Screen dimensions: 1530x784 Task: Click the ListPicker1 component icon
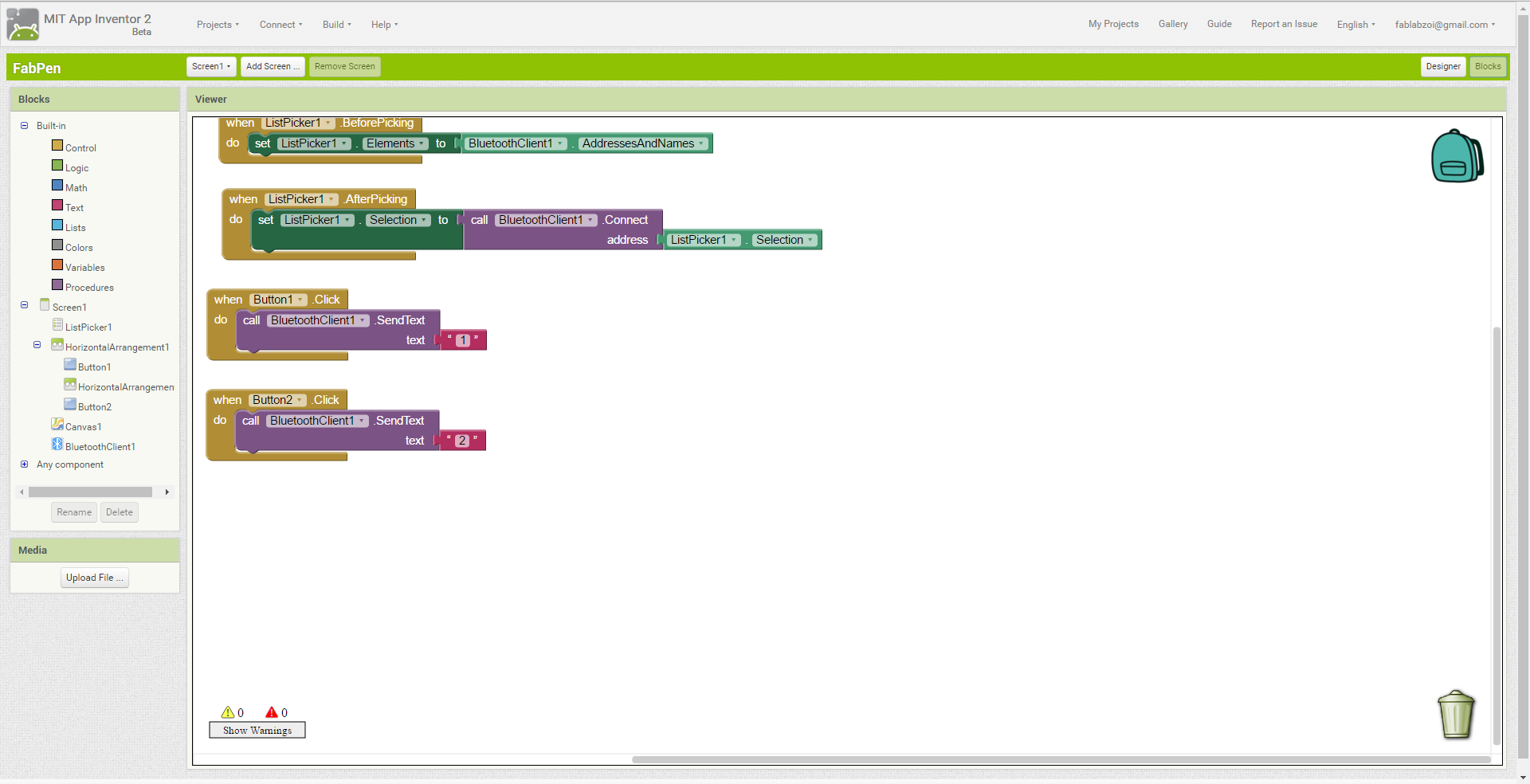coord(57,325)
